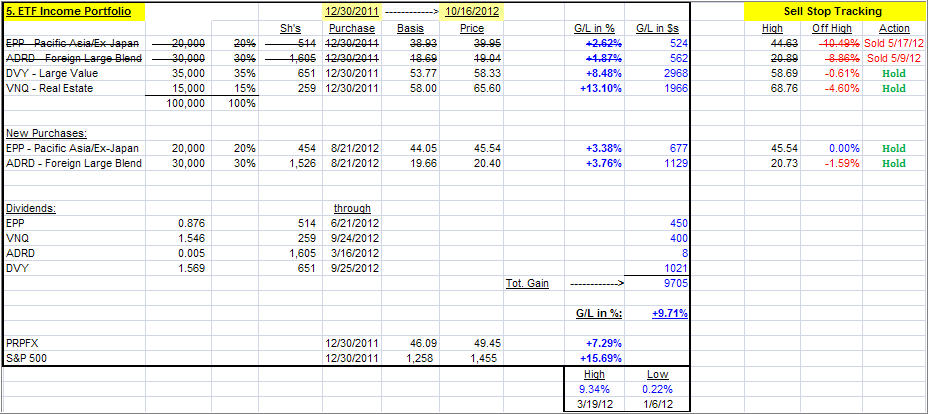This screenshot has height=414, width=928.
Task: Select the 1.546 VNQ dividend cell
Action: (191, 238)
